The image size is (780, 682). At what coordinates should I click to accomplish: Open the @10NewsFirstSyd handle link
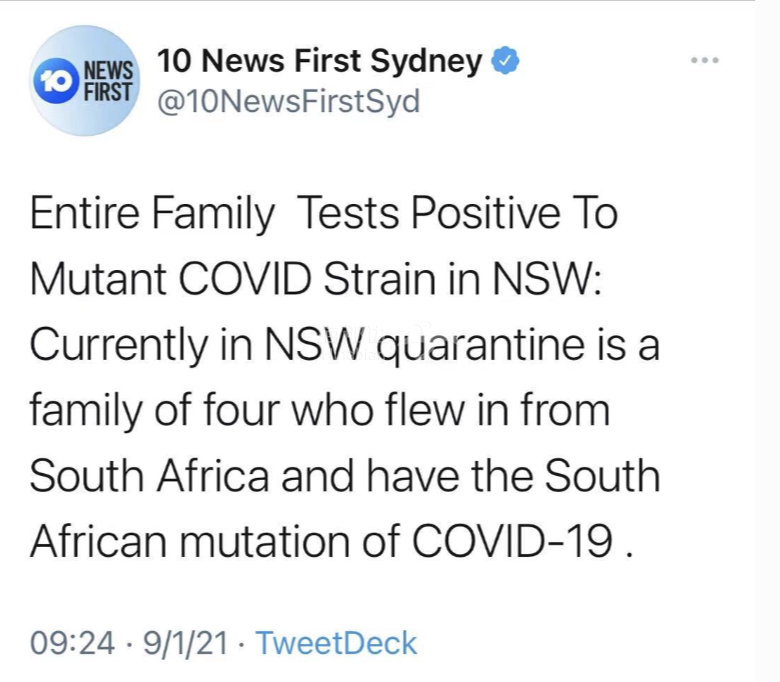[x=289, y=101]
